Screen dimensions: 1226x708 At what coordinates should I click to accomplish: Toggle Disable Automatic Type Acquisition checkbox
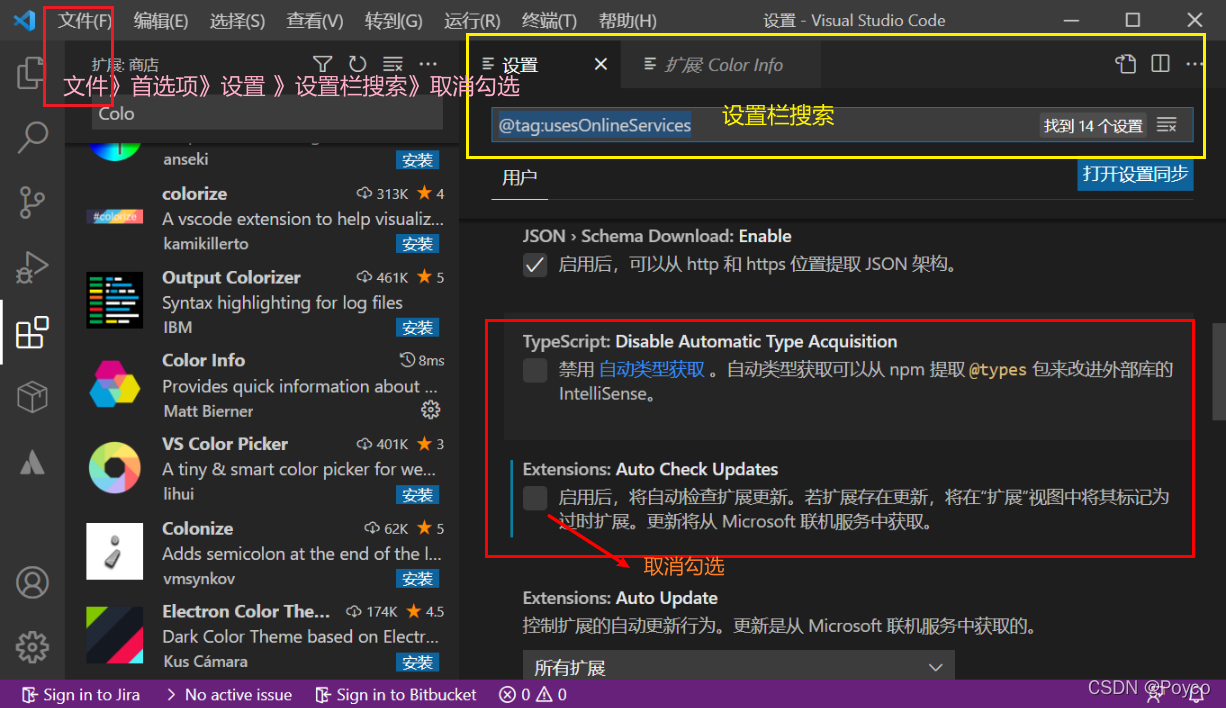[535, 370]
